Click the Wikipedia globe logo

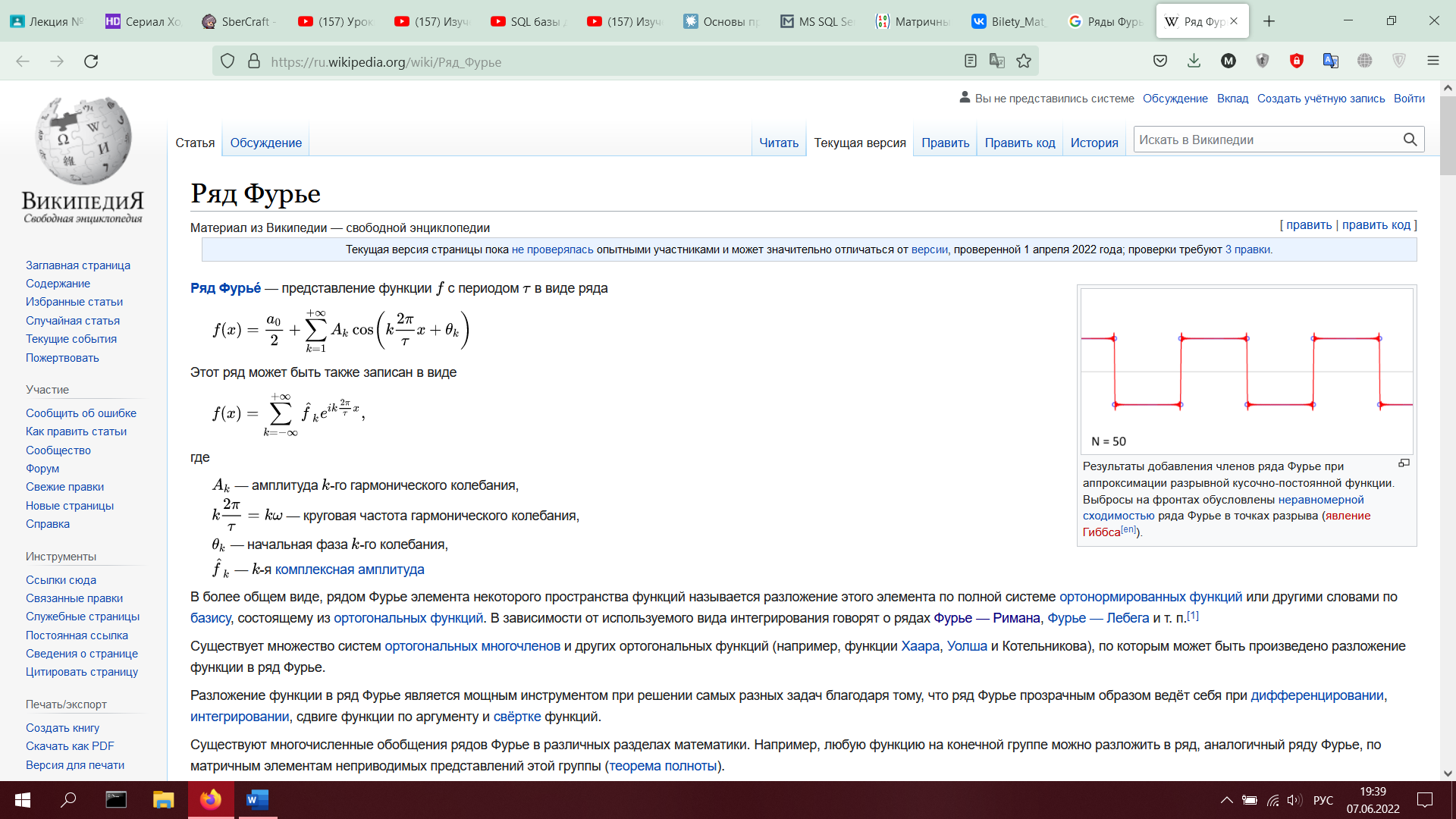pyautogui.click(x=83, y=141)
